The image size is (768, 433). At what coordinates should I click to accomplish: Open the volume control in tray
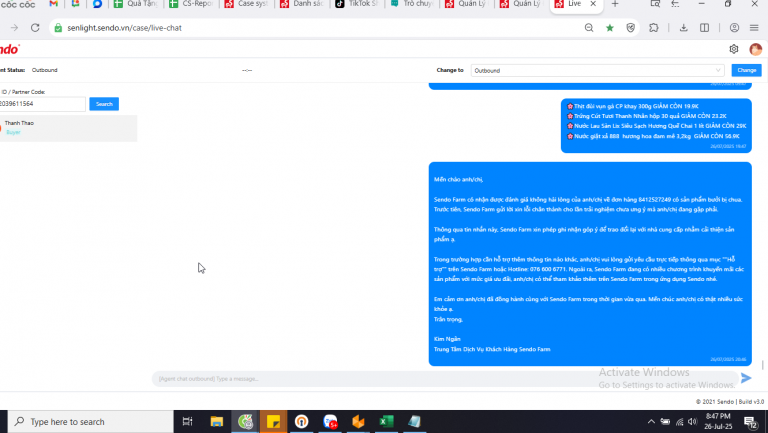tap(692, 422)
